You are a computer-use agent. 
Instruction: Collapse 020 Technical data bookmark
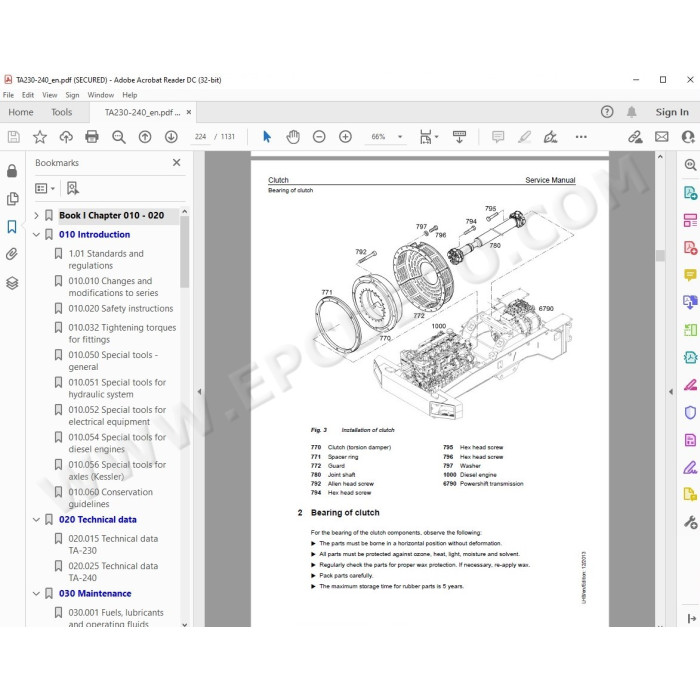[x=36, y=520]
